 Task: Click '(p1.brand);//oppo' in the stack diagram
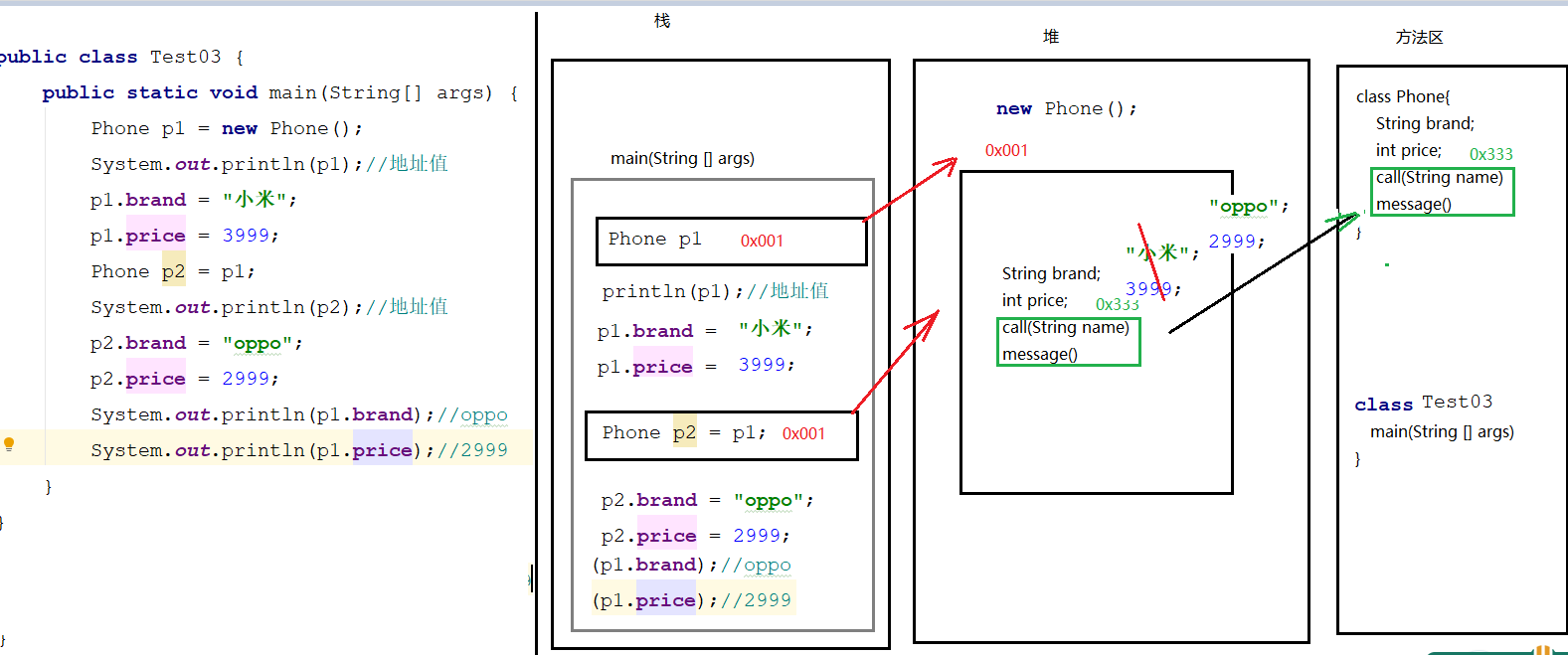click(x=692, y=565)
